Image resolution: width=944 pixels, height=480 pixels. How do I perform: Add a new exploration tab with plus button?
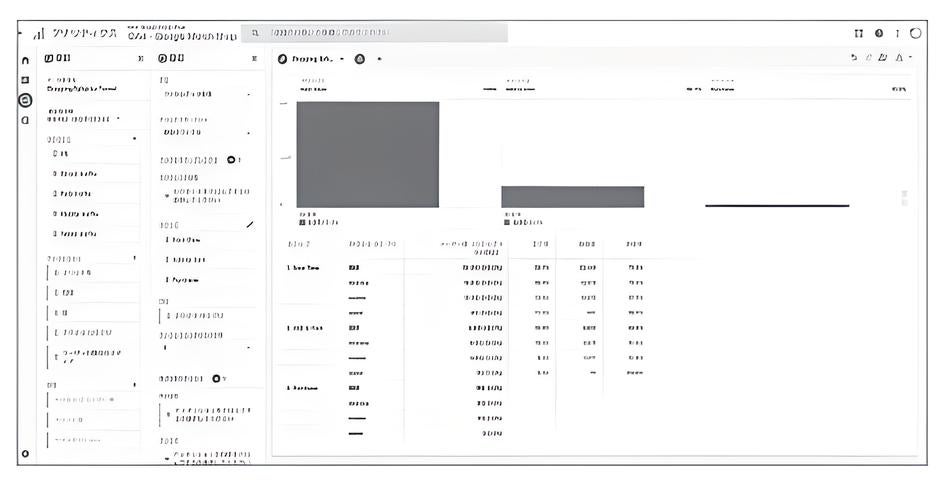(379, 59)
